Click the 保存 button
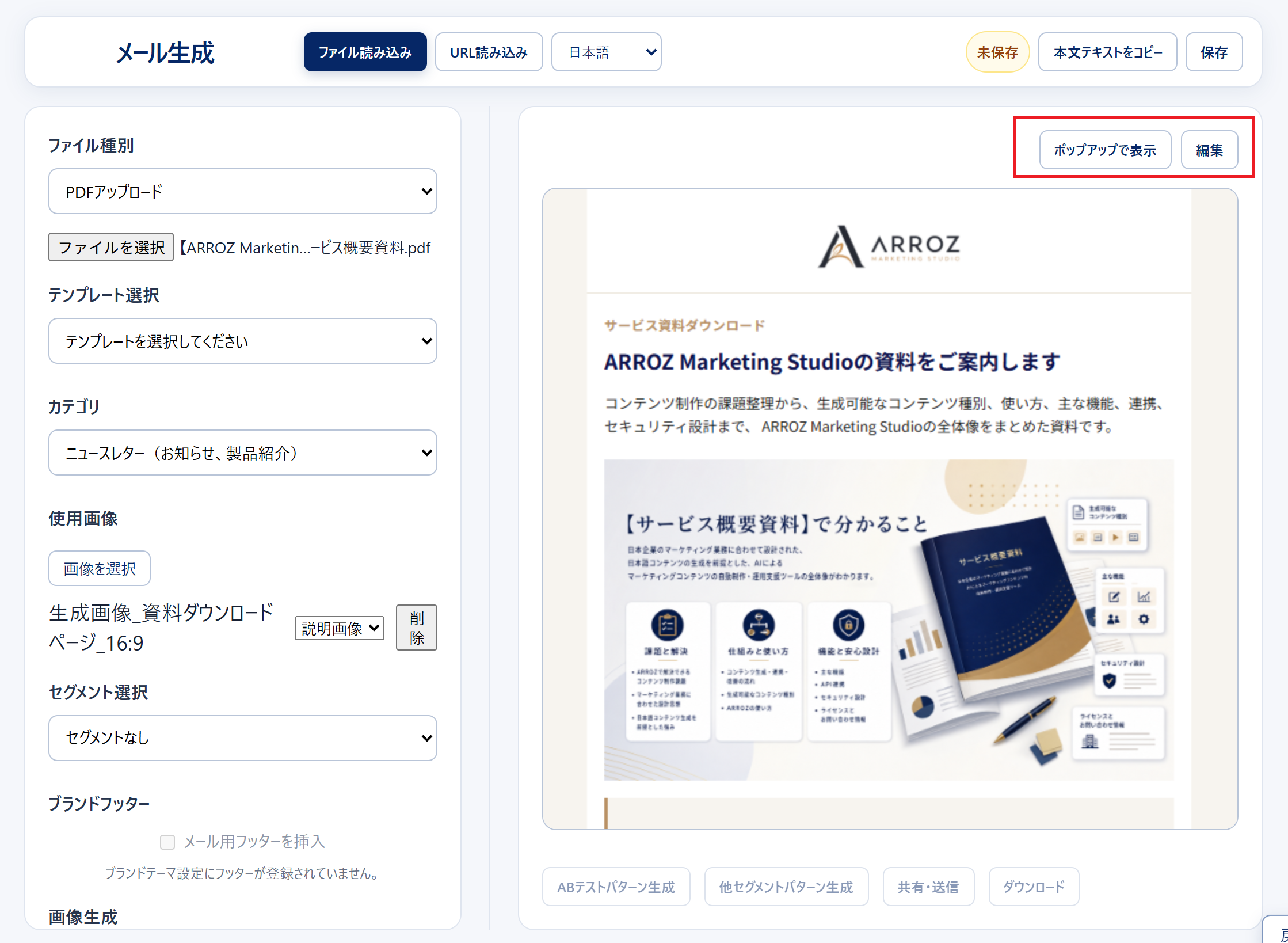1288x943 pixels. pyautogui.click(x=1214, y=52)
